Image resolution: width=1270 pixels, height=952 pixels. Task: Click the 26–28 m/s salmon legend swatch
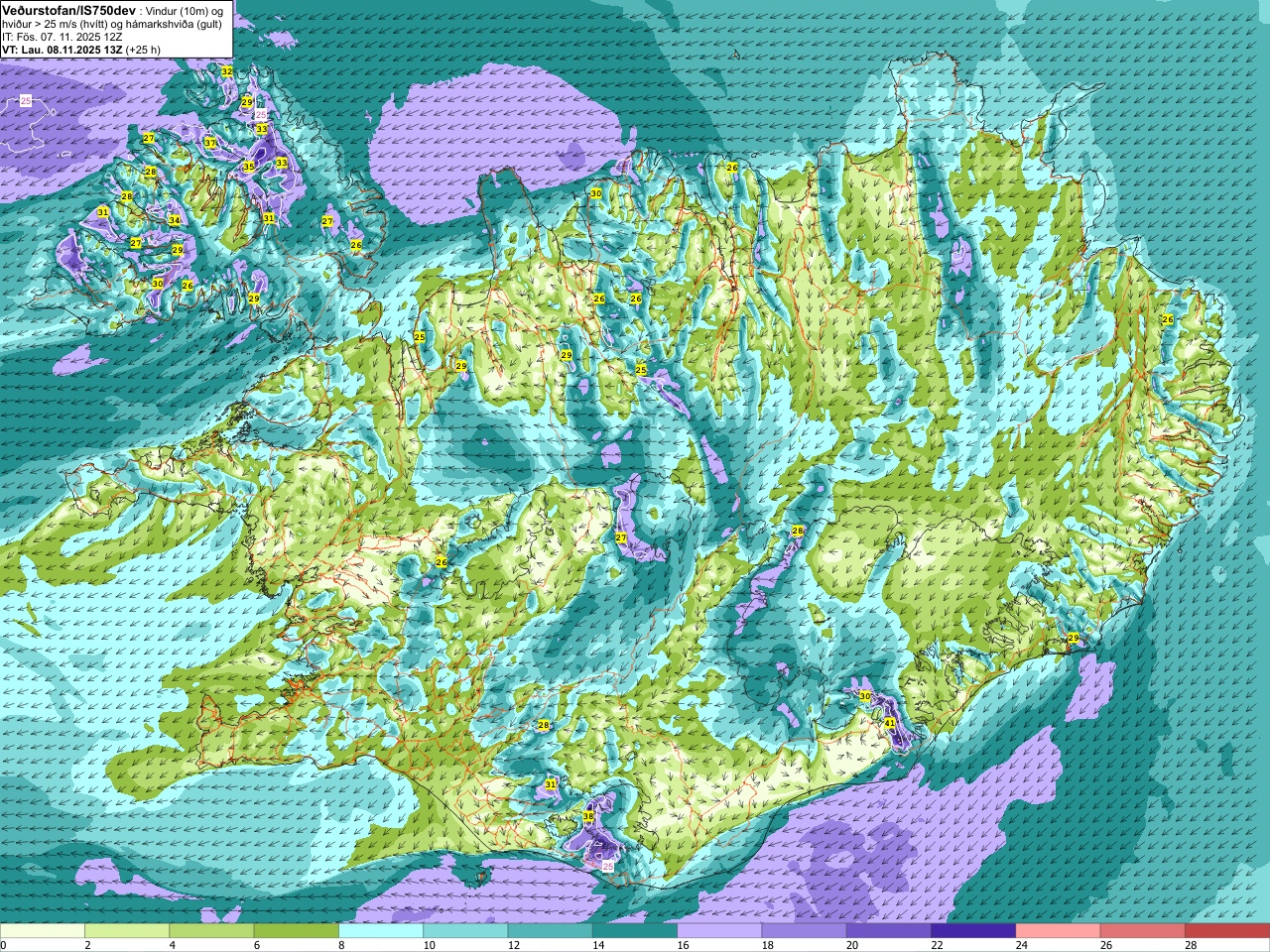[1143, 931]
